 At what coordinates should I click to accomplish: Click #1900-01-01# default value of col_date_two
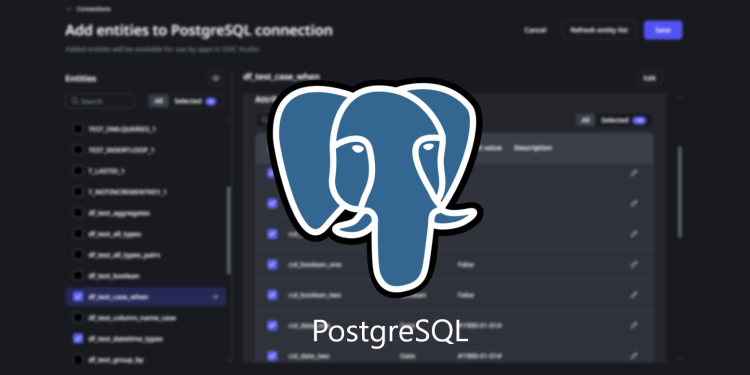pos(479,356)
